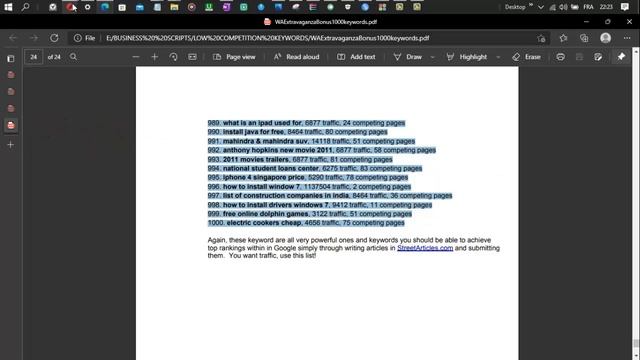
Task: Click the 'install java for free' keyword line
Action: click(x=298, y=132)
